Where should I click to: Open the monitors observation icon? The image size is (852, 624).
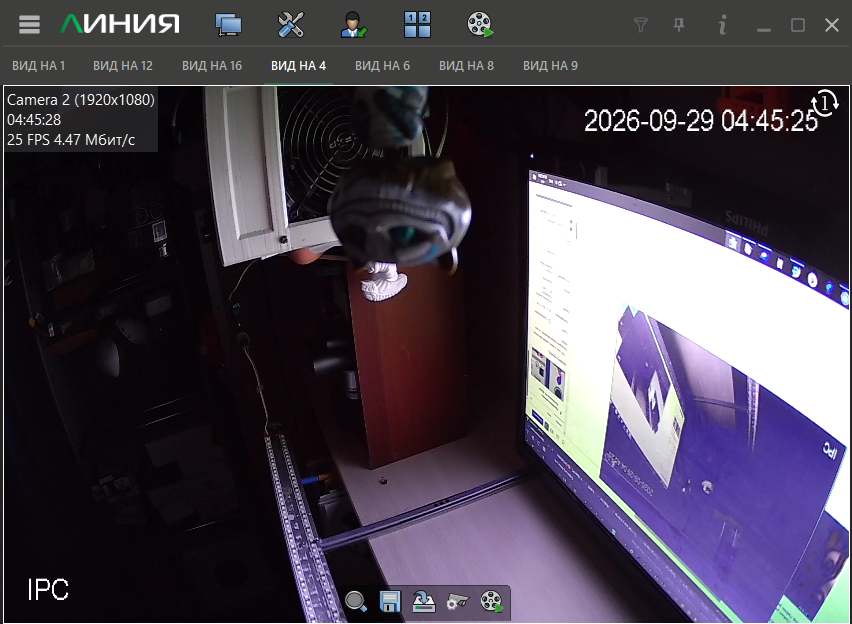click(228, 25)
